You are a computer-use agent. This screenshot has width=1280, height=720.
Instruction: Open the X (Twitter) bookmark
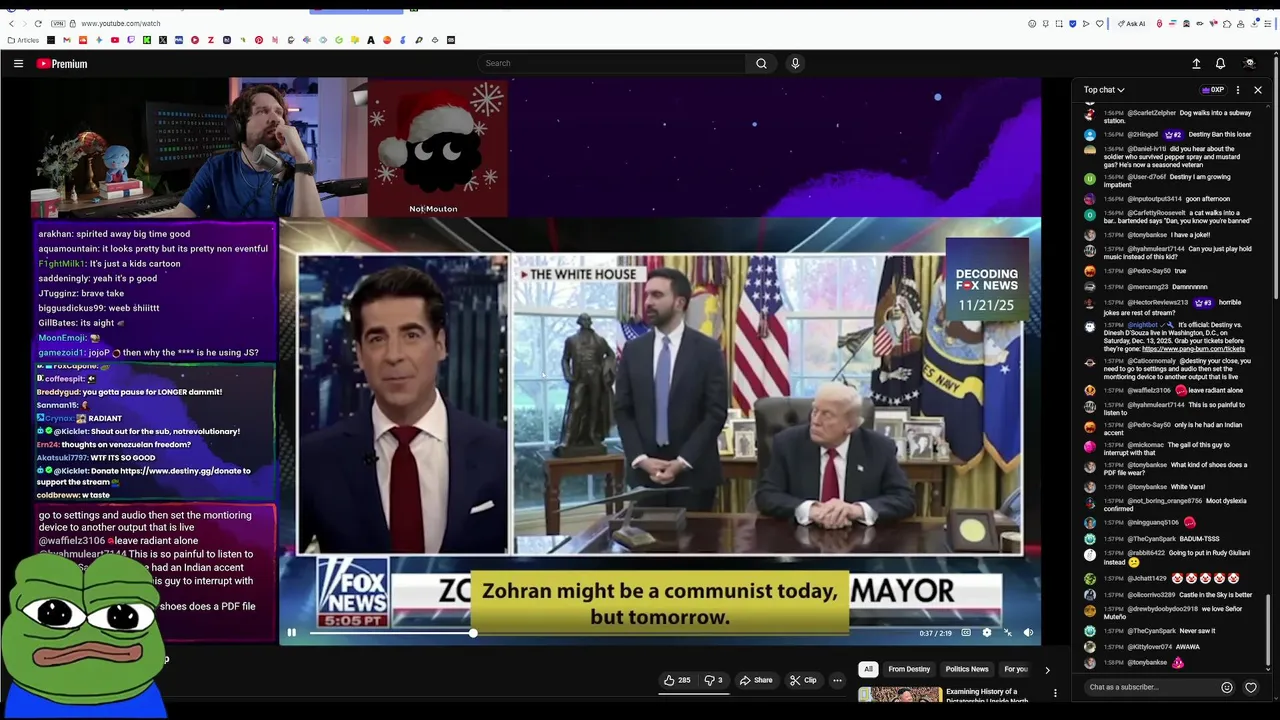point(163,40)
